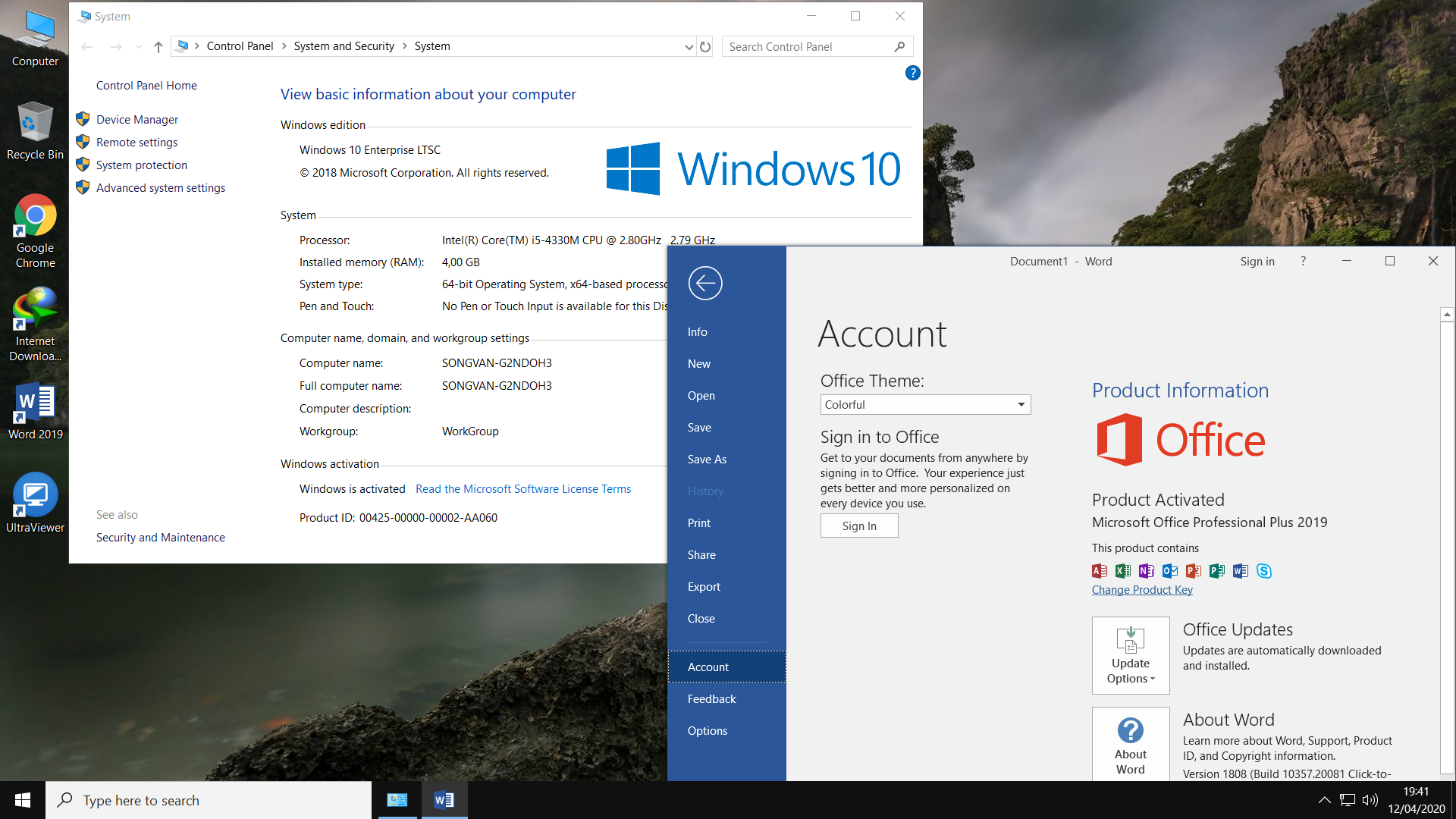Click the search magnifier in Control Panel
This screenshot has width=1456, height=819.
tap(899, 47)
